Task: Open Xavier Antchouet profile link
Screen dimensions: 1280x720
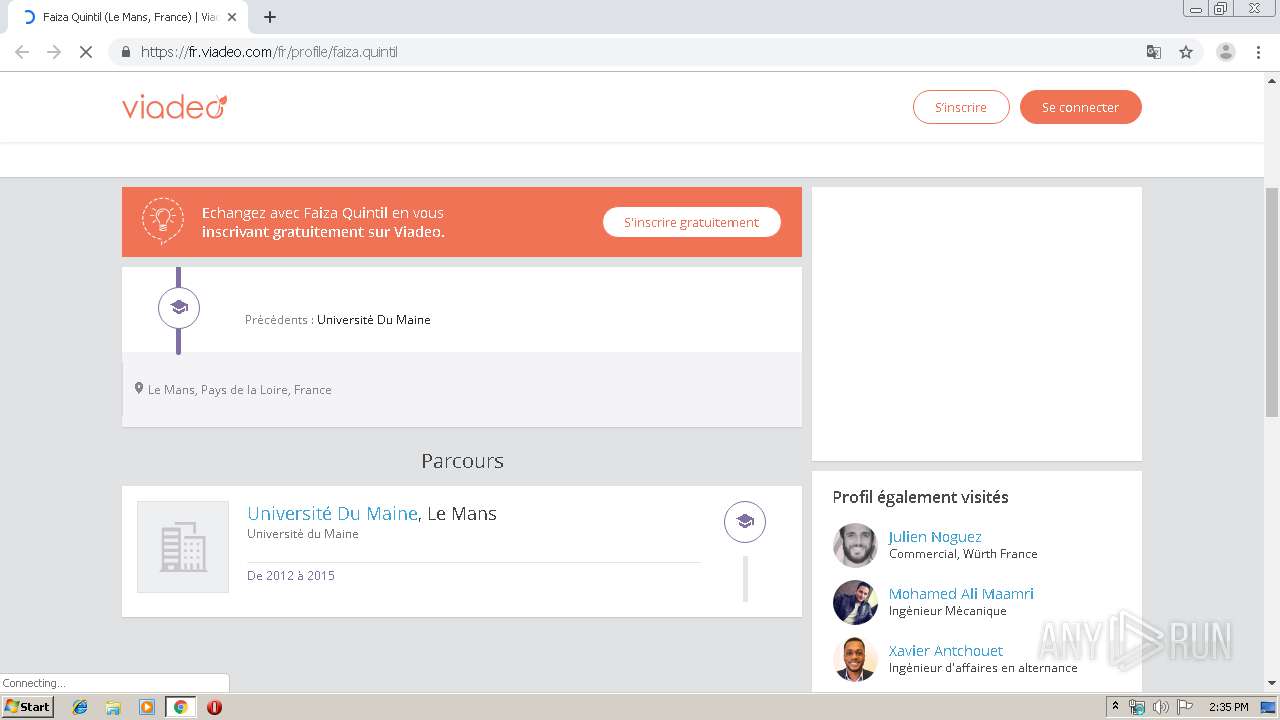Action: click(946, 651)
